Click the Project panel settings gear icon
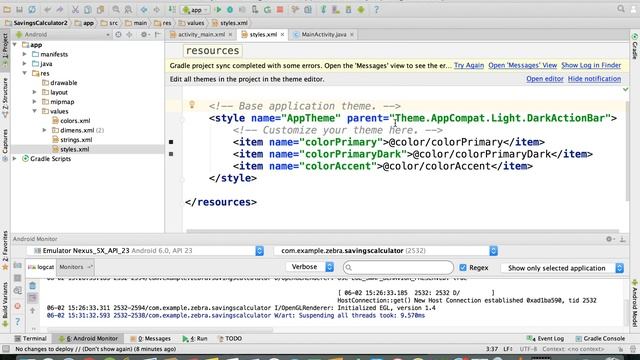 [x=144, y=35]
